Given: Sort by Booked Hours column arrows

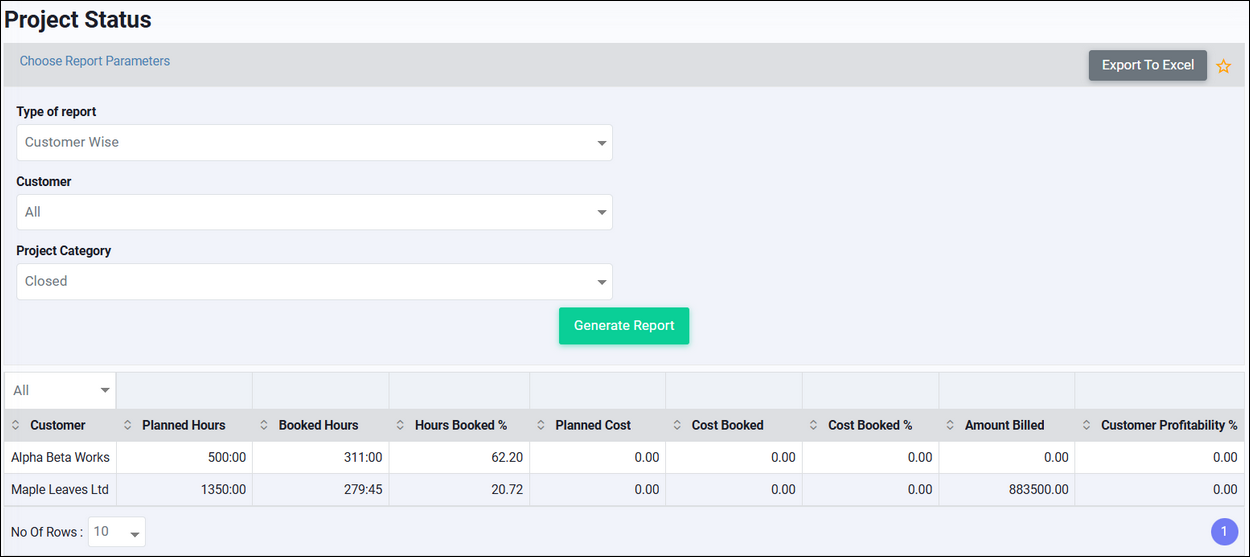Looking at the screenshot, I should point(264,425).
